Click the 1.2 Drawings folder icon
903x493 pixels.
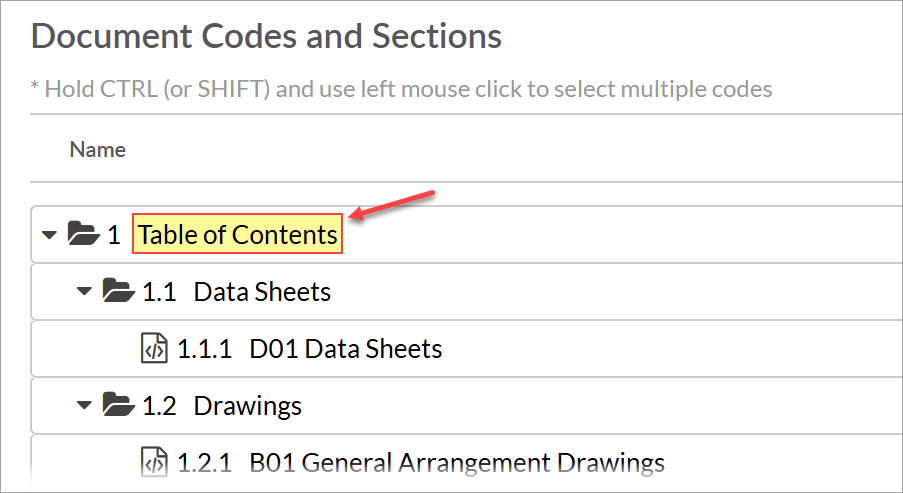tap(118, 406)
